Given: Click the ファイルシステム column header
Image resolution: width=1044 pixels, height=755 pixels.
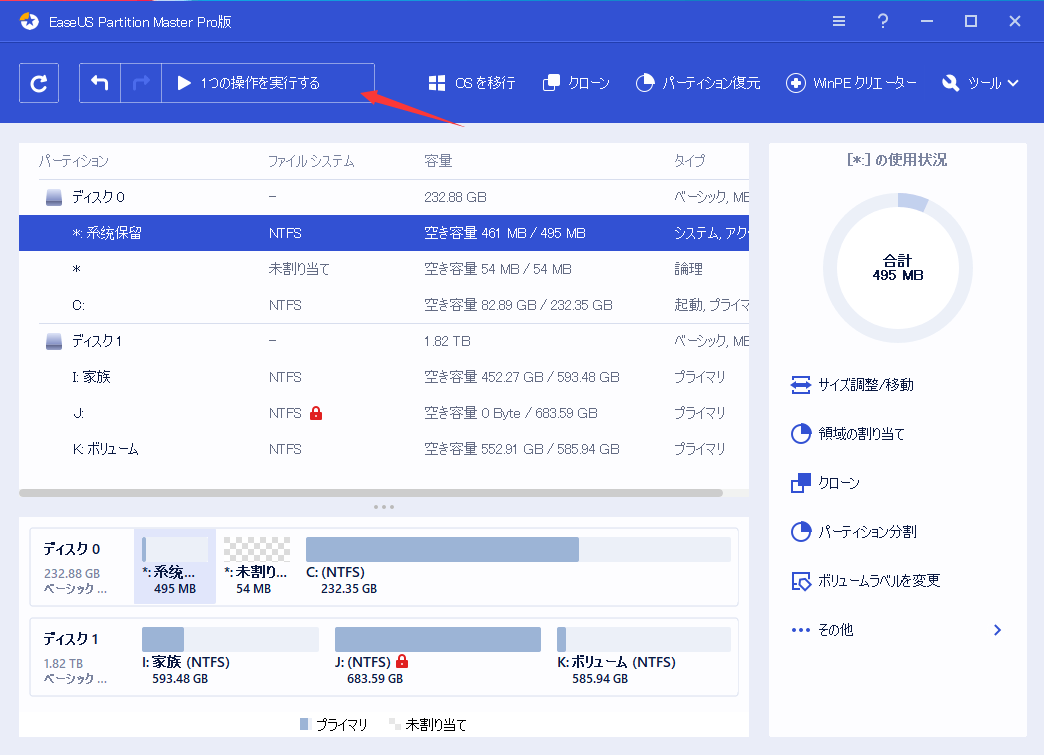Looking at the screenshot, I should [311, 160].
